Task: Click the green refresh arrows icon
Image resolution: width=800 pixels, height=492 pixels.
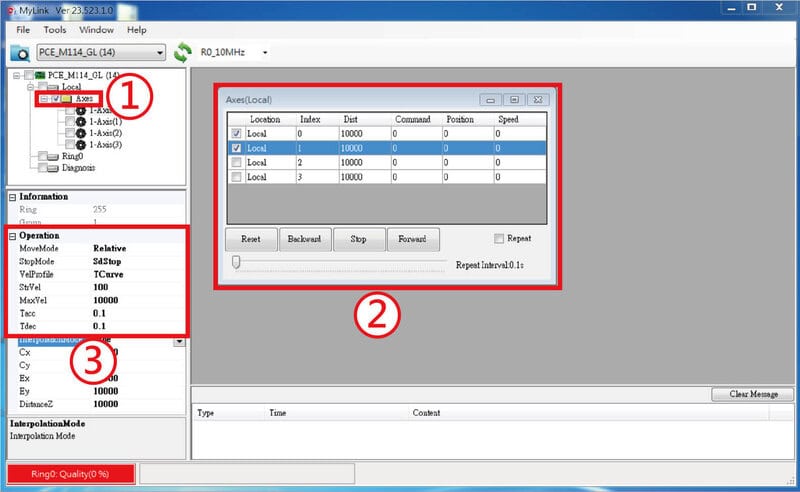Action: pos(183,52)
